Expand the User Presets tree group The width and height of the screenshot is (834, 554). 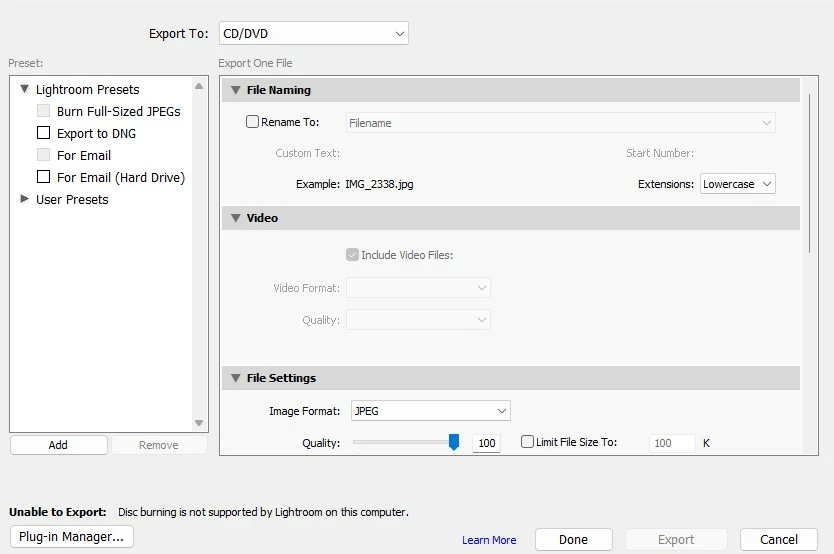coord(24,199)
